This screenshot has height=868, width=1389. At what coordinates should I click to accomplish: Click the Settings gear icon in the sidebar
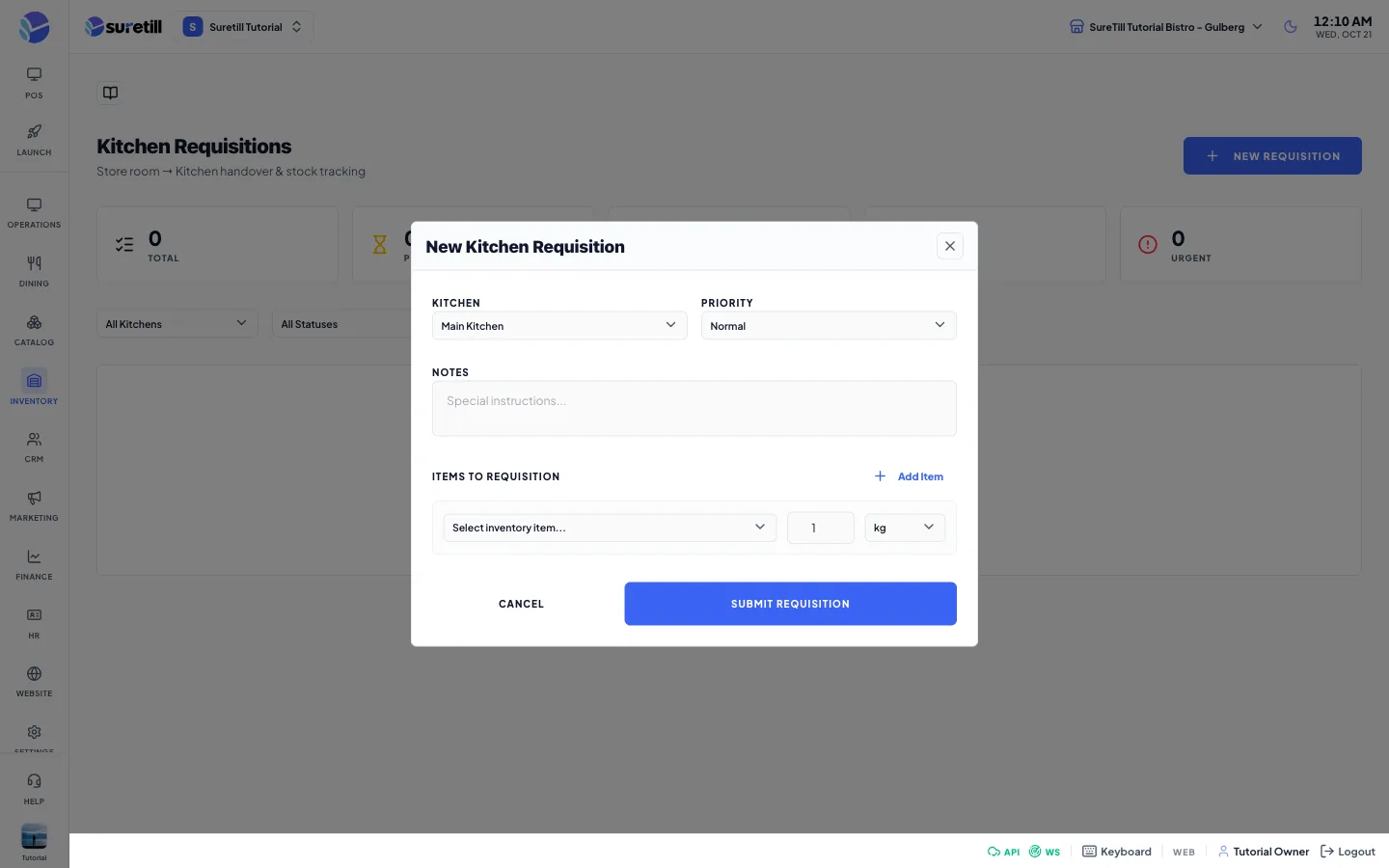click(34, 733)
